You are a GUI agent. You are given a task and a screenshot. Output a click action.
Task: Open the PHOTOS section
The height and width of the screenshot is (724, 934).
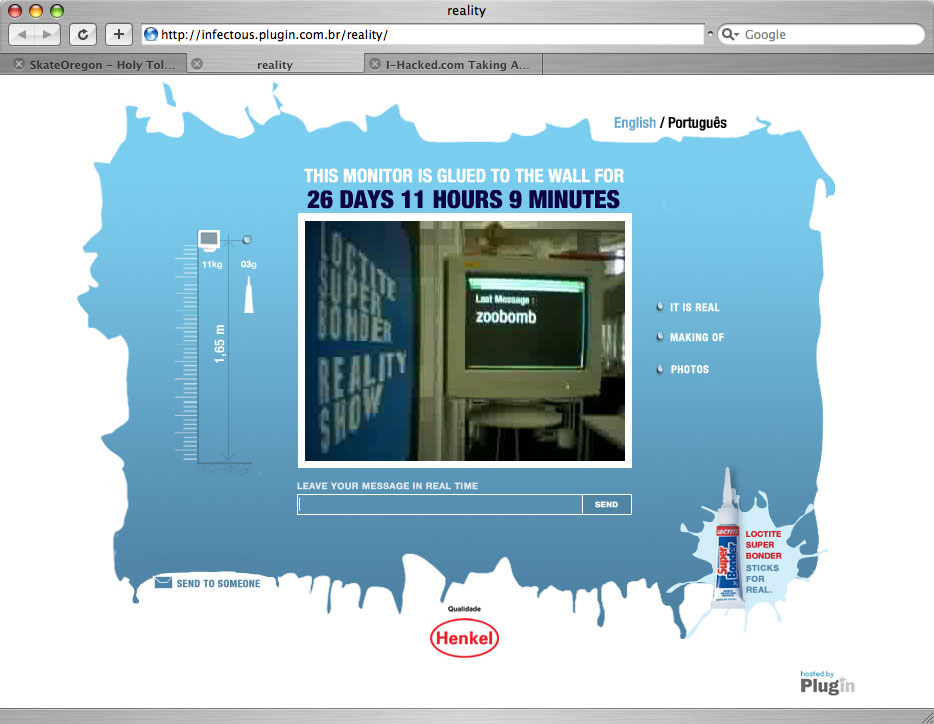[690, 369]
